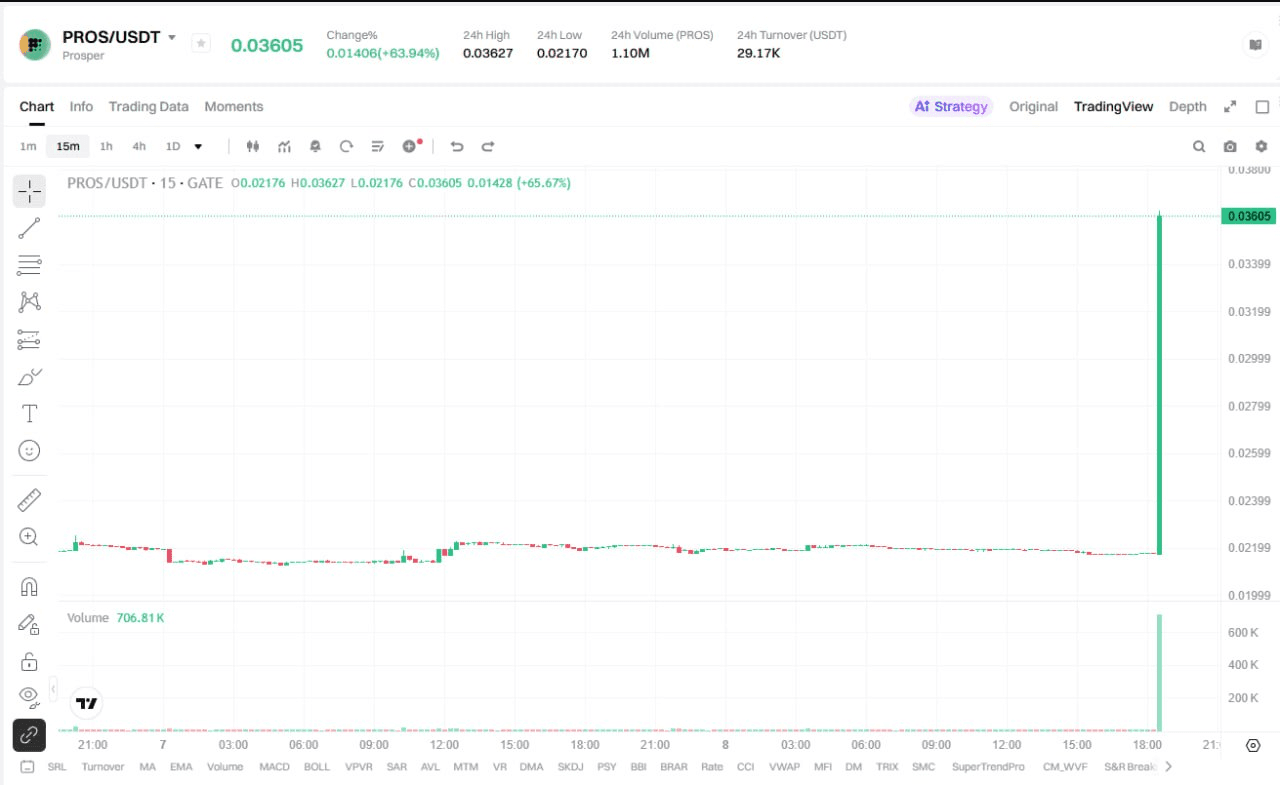Image resolution: width=1280 pixels, height=785 pixels.
Task: Click the 0.03605 current price label
Action: coord(1248,216)
